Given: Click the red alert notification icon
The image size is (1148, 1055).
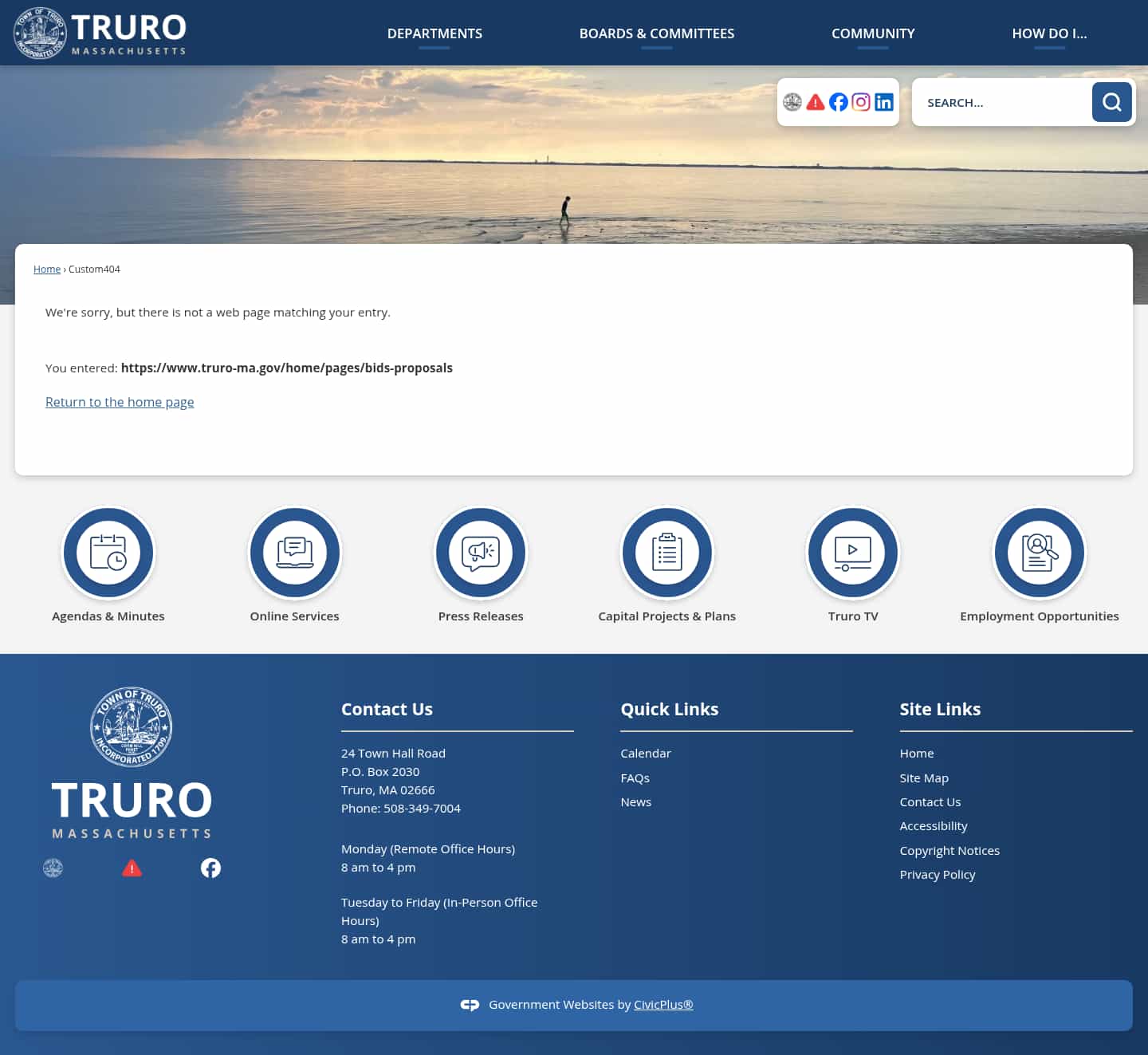Looking at the screenshot, I should [815, 102].
